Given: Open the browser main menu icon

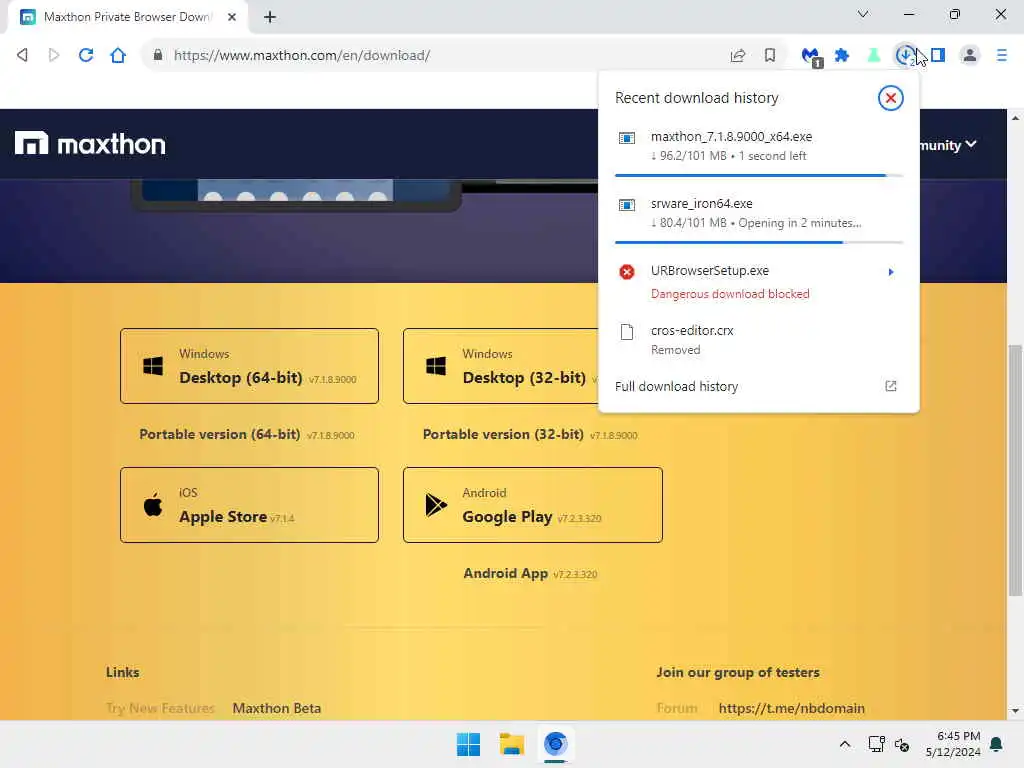Looking at the screenshot, I should click(1002, 56).
